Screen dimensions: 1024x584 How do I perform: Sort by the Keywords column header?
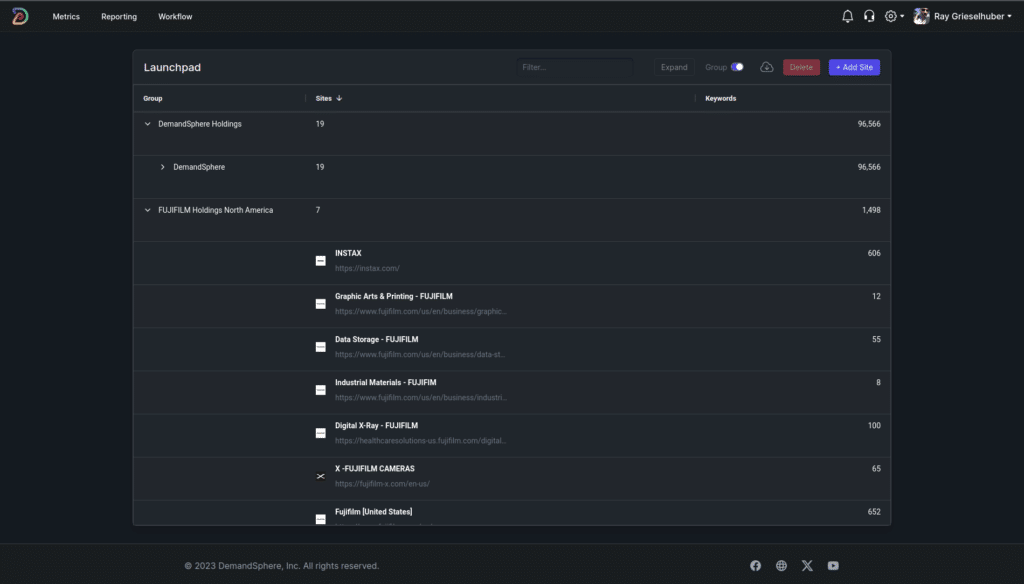pos(720,98)
